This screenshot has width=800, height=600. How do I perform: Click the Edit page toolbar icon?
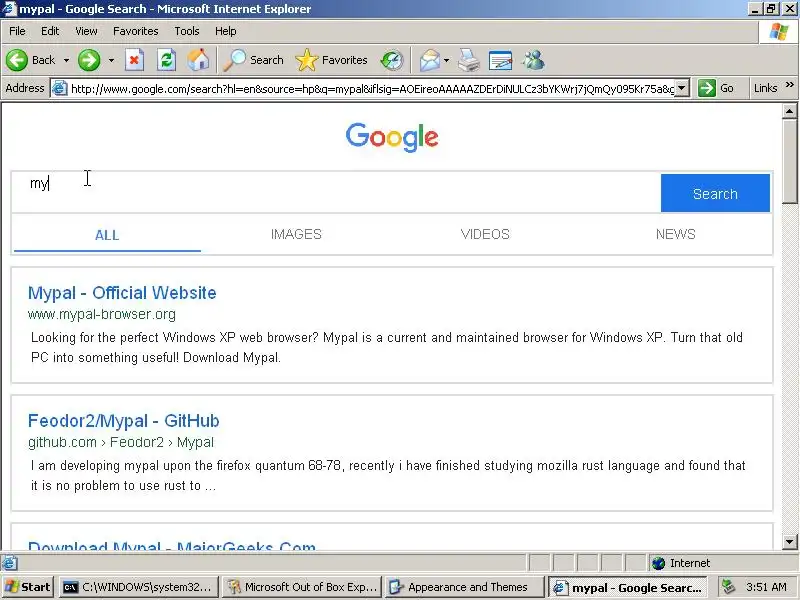501,60
